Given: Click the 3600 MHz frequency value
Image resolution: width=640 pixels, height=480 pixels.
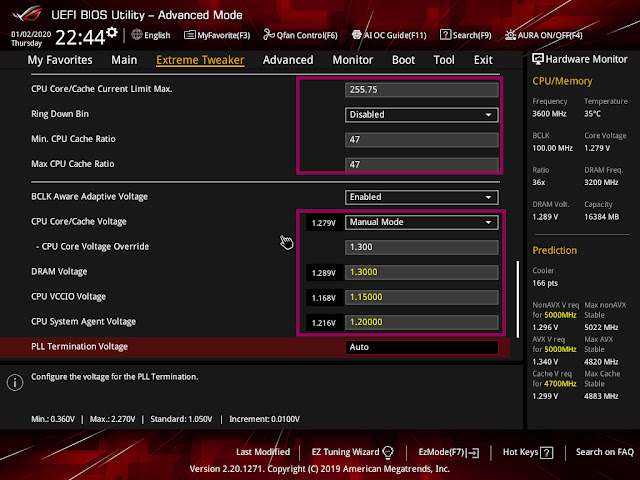Looking at the screenshot, I should click(549, 114).
